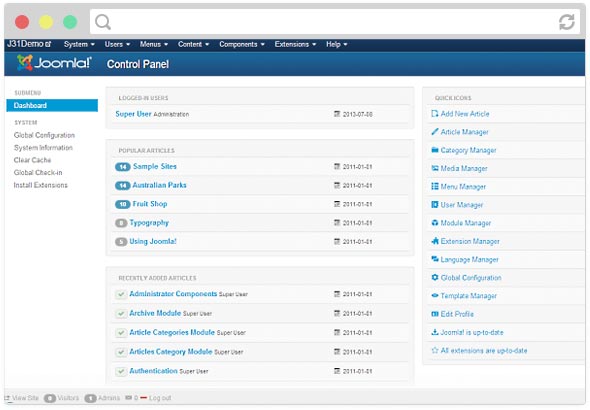Select Global Check-in in sidebar

(x=38, y=172)
